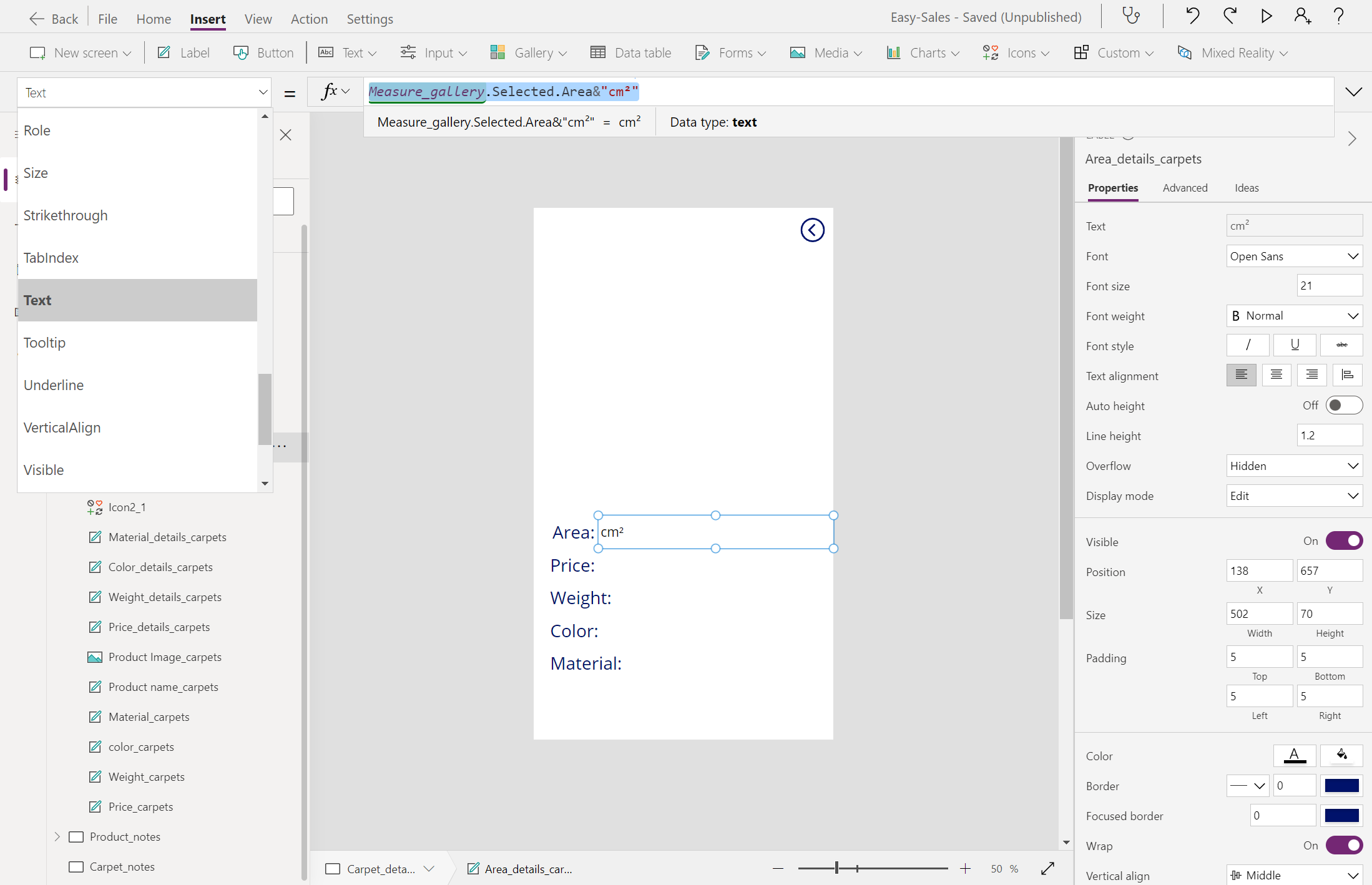The height and width of the screenshot is (885, 1372).
Task: Click the Preview app play icon
Action: 1266,16
